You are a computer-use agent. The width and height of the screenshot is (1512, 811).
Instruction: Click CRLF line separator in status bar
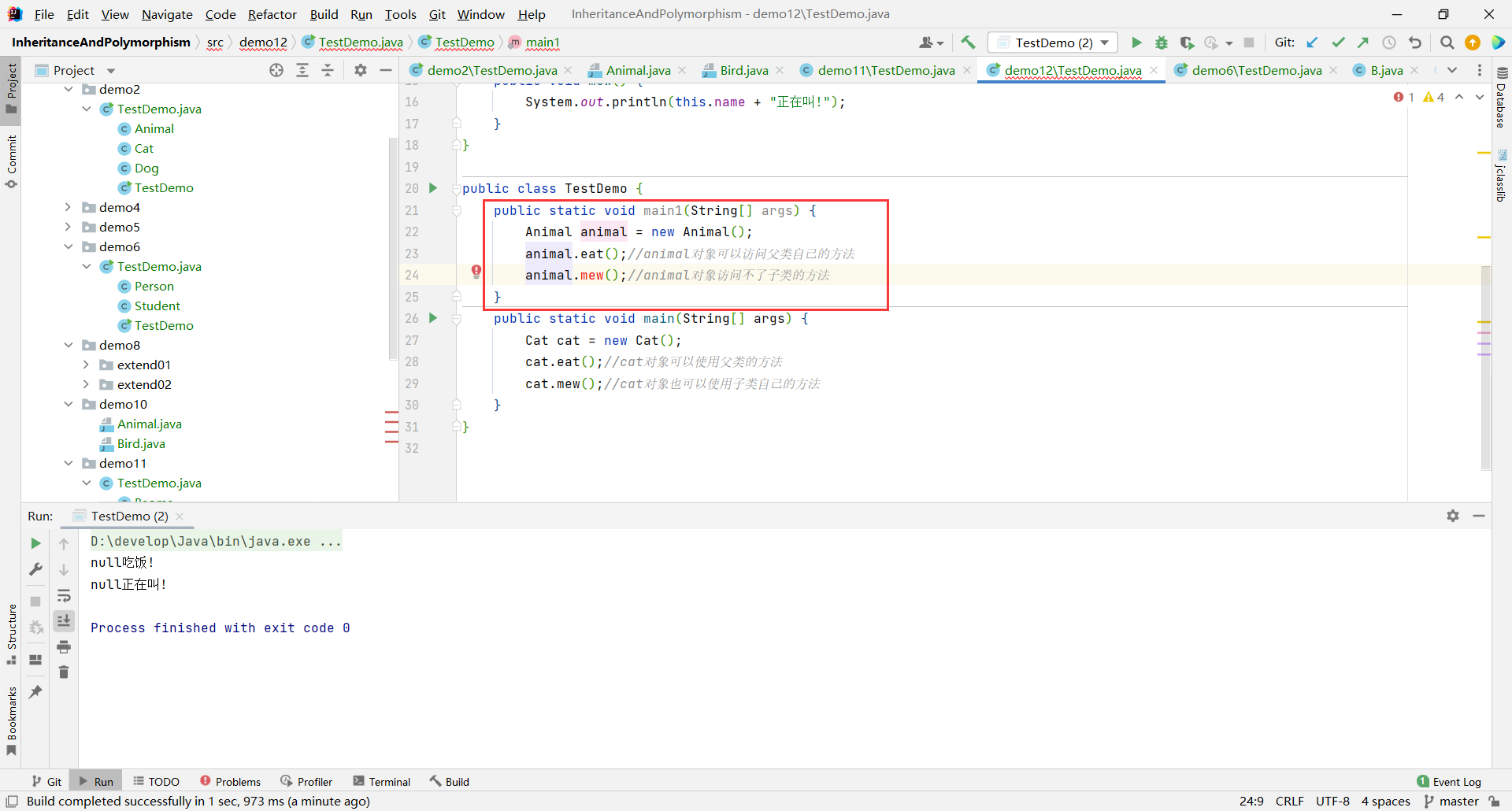point(1289,801)
